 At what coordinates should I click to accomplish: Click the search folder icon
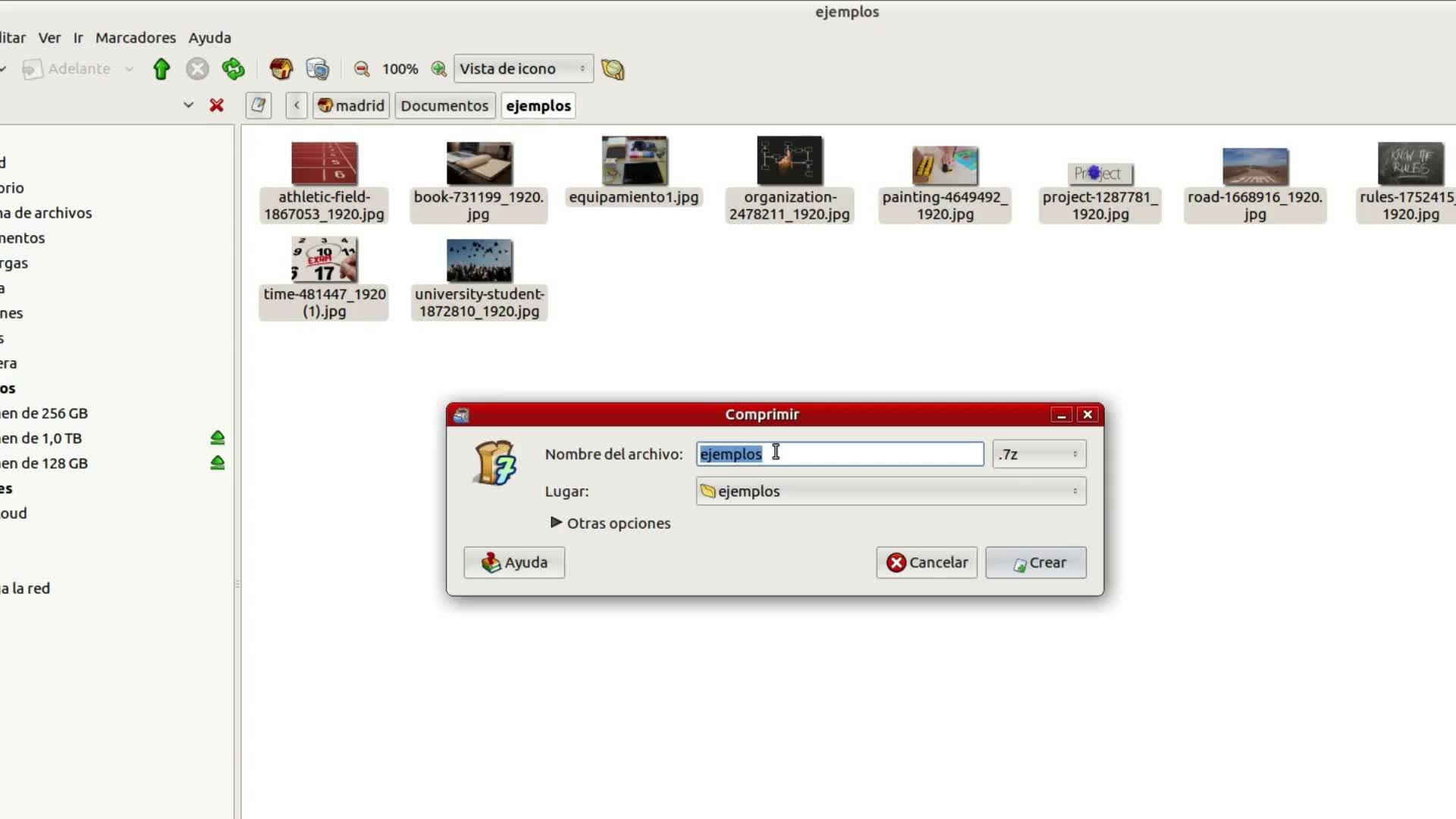click(613, 69)
